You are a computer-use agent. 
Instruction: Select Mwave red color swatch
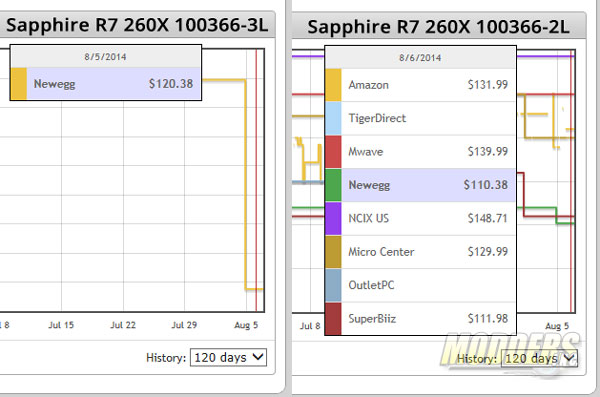333,151
